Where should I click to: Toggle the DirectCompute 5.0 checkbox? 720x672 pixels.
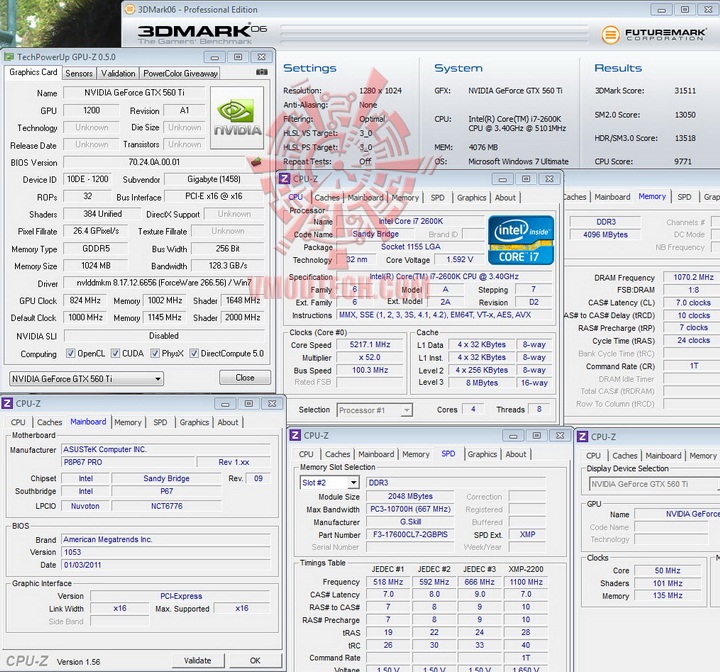194,353
